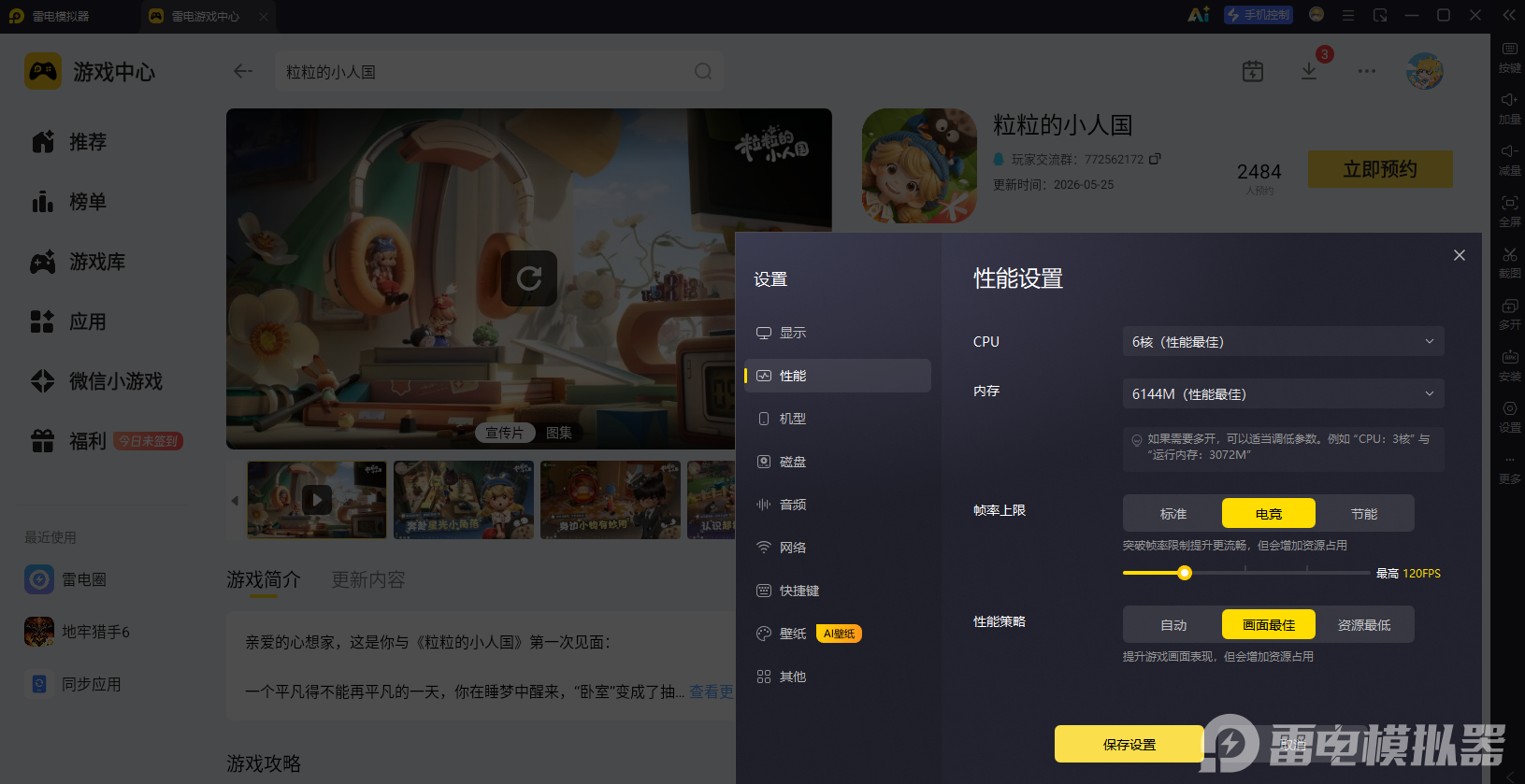Click the FPS limit slider handle
Viewport: 1525px width, 784px height.
point(1185,573)
